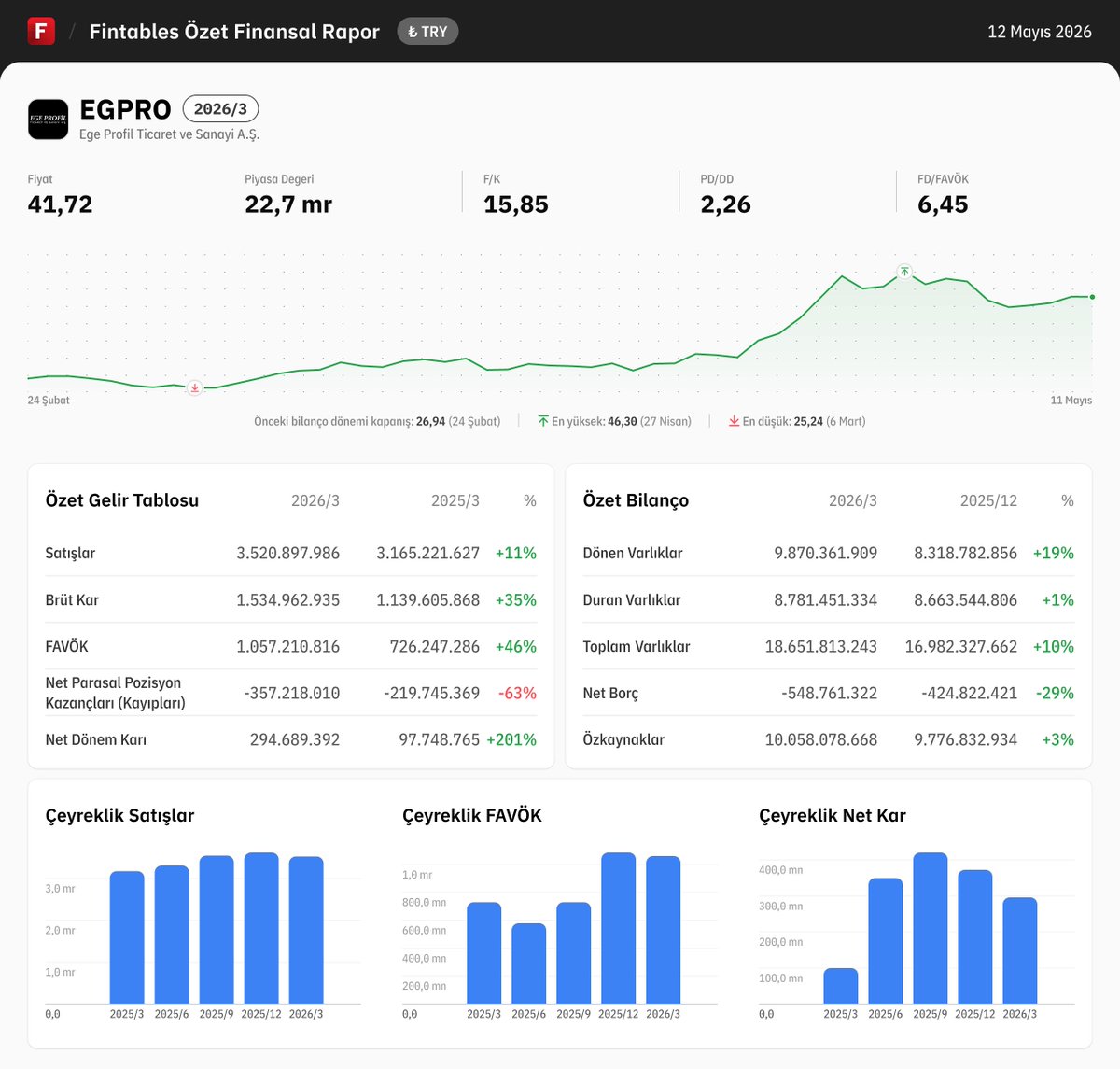
Task: Click the EGPRO company logo thumbnail
Action: coord(48,120)
